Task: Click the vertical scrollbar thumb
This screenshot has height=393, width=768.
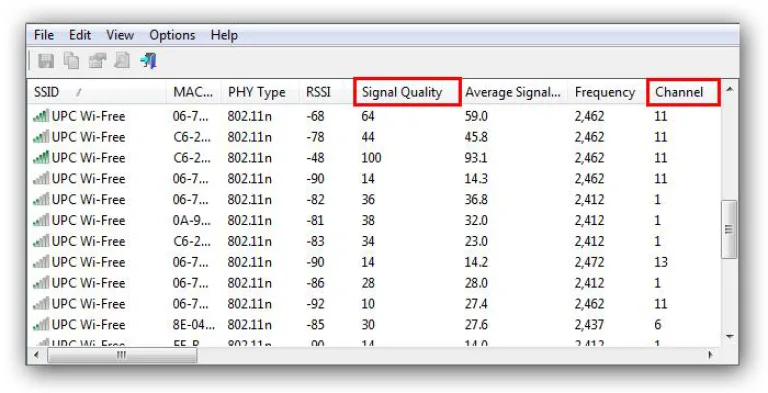Action: tap(729, 229)
